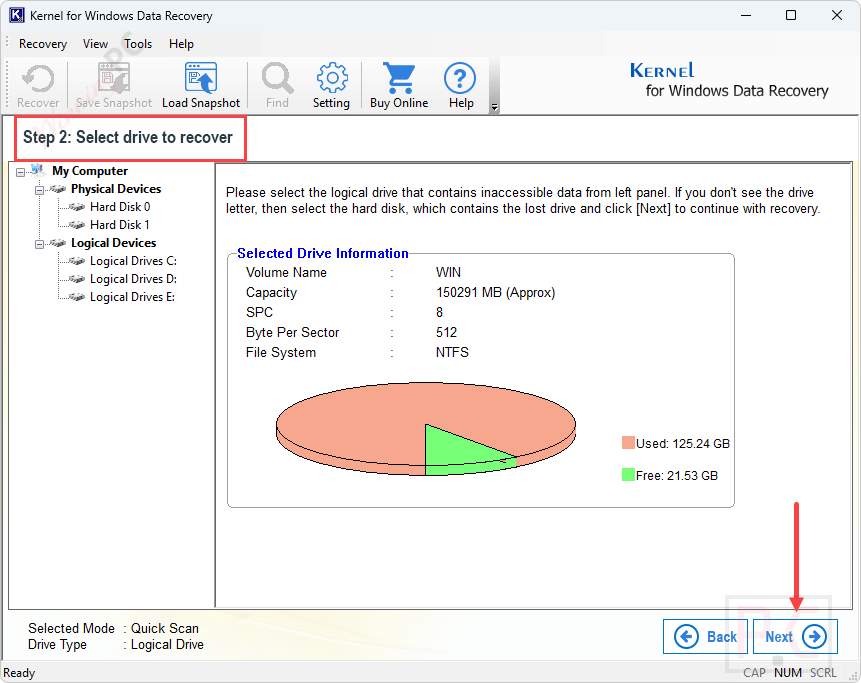
Task: Click the green free slice of pie chart
Action: pos(457,451)
